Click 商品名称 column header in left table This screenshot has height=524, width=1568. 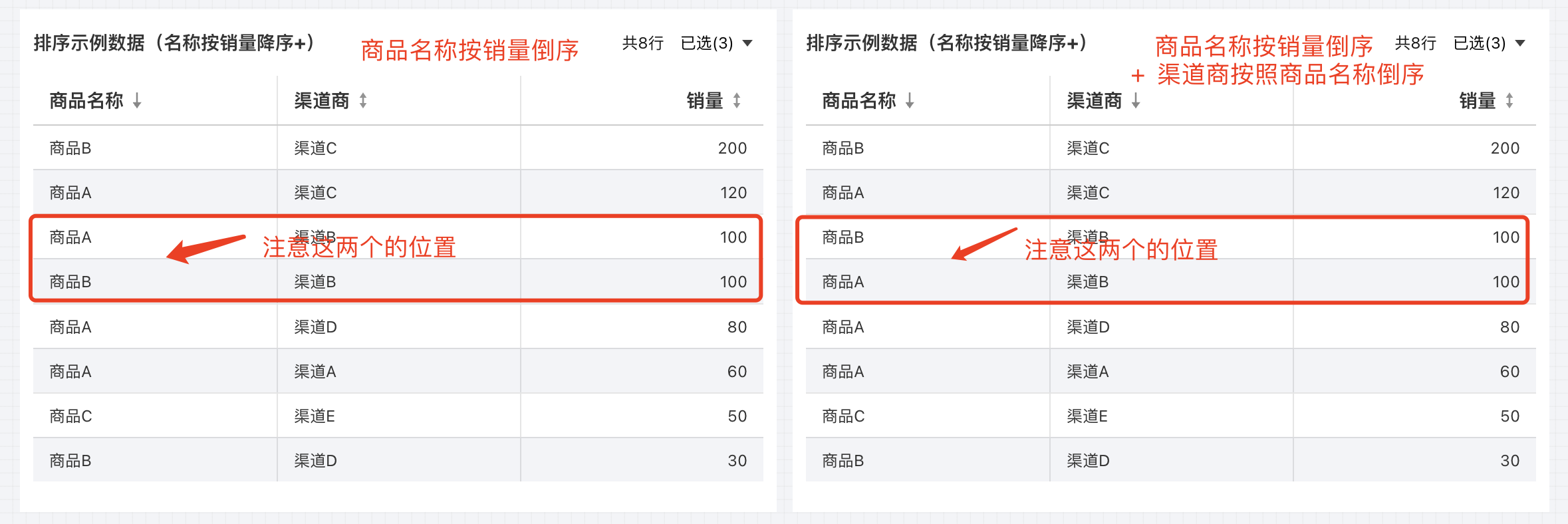[x=86, y=101]
